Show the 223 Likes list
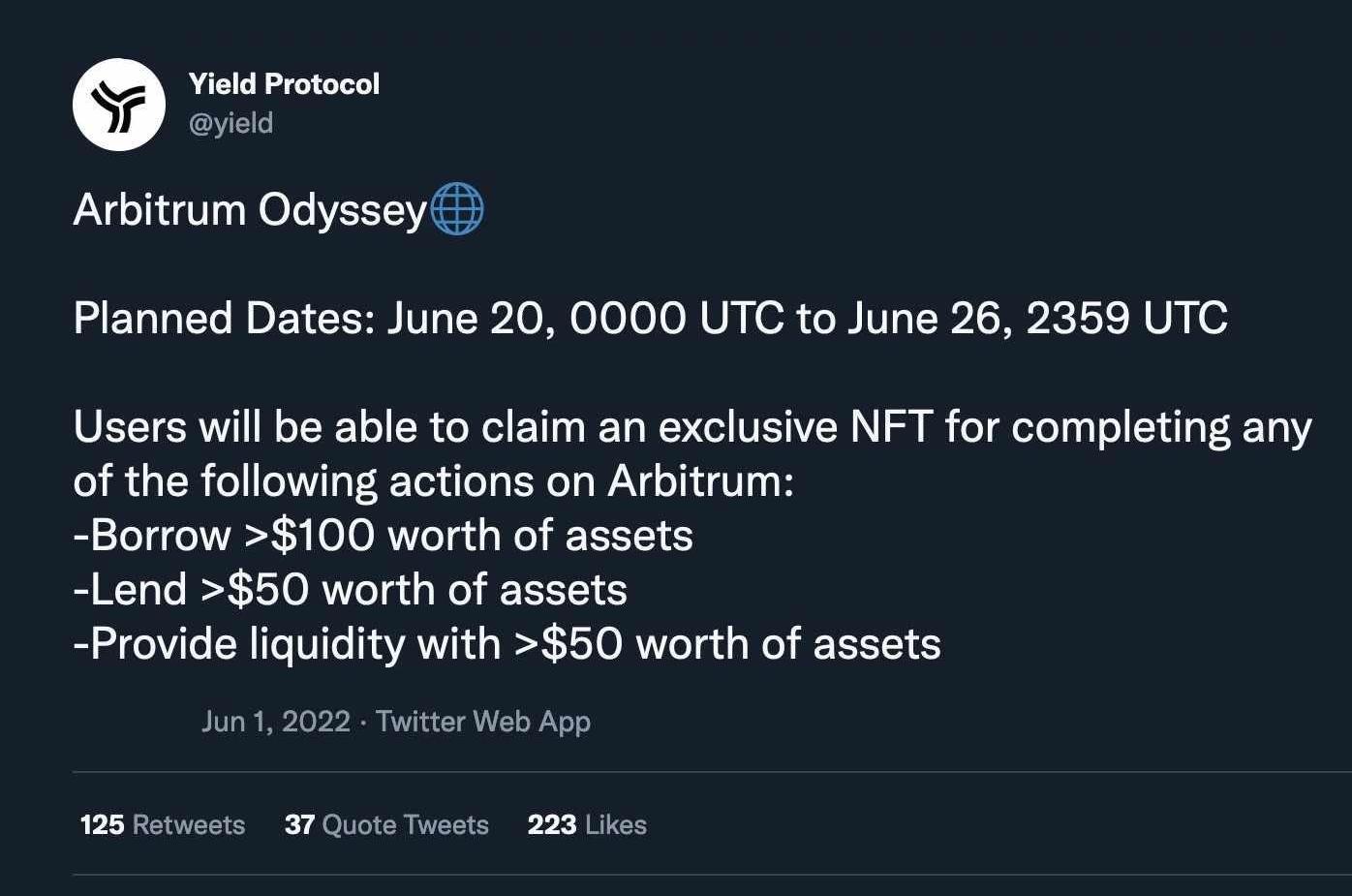 [x=587, y=825]
